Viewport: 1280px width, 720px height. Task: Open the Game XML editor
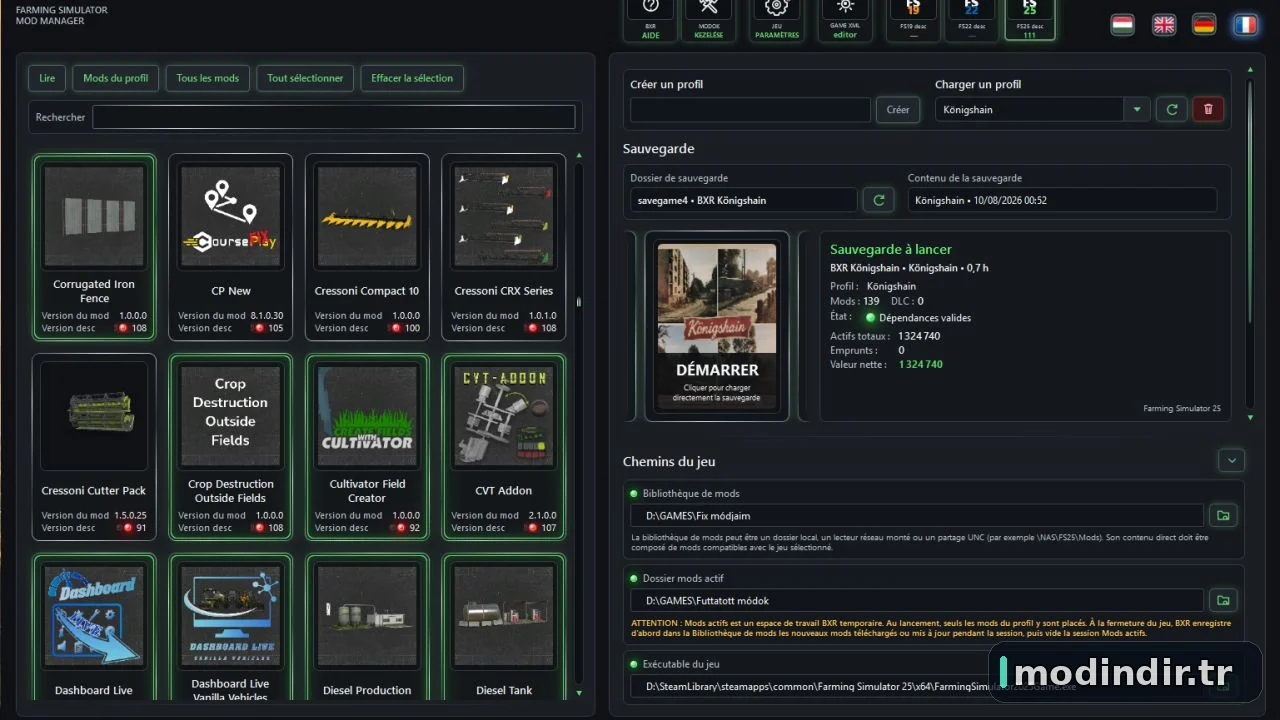(845, 18)
